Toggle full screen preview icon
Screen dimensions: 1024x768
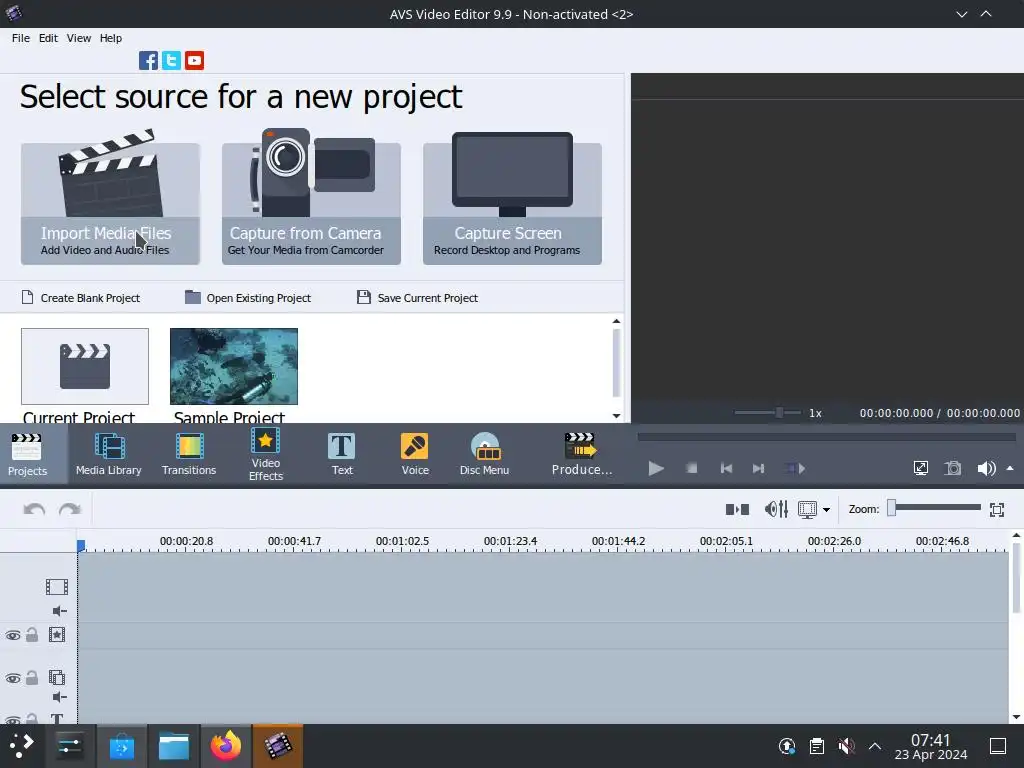(x=921, y=468)
